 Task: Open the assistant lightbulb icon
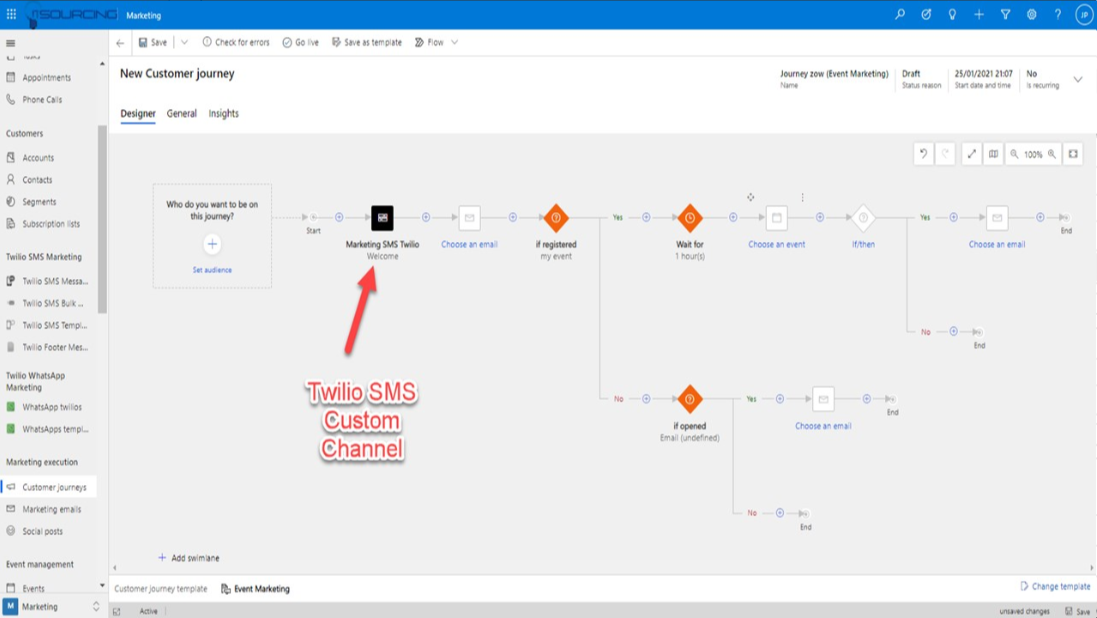[952, 15]
